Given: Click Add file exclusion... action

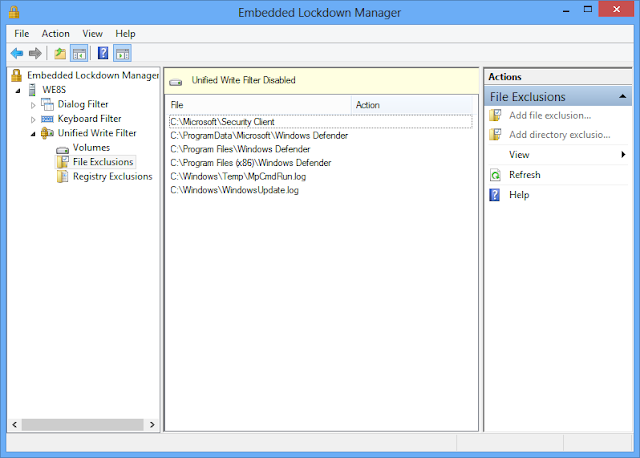Looking at the screenshot, I should click(550, 116).
